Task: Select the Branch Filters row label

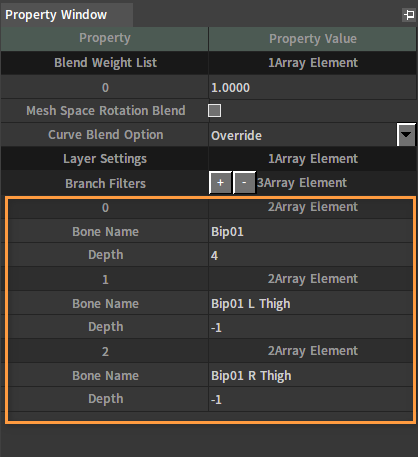Action: [105, 183]
